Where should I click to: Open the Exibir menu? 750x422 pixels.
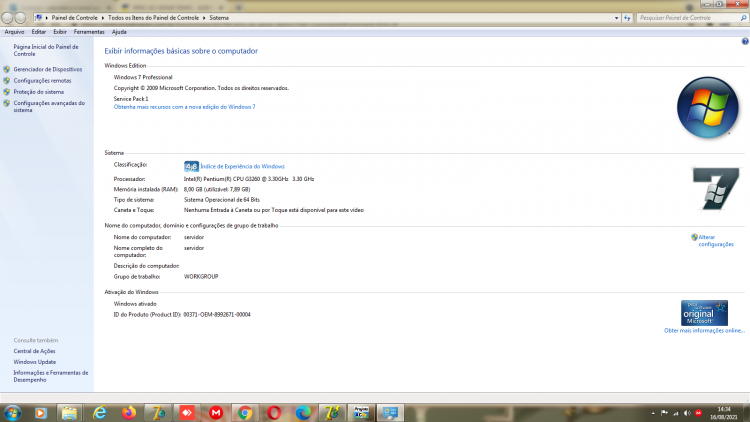(60, 32)
